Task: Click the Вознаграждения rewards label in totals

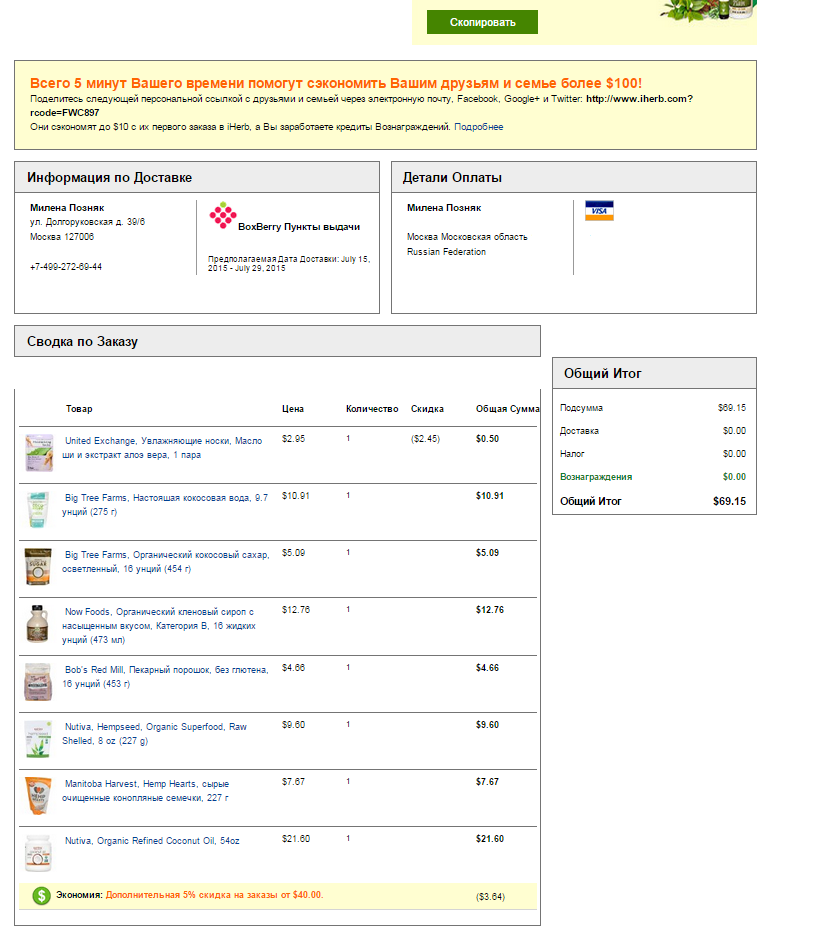Action: point(596,477)
